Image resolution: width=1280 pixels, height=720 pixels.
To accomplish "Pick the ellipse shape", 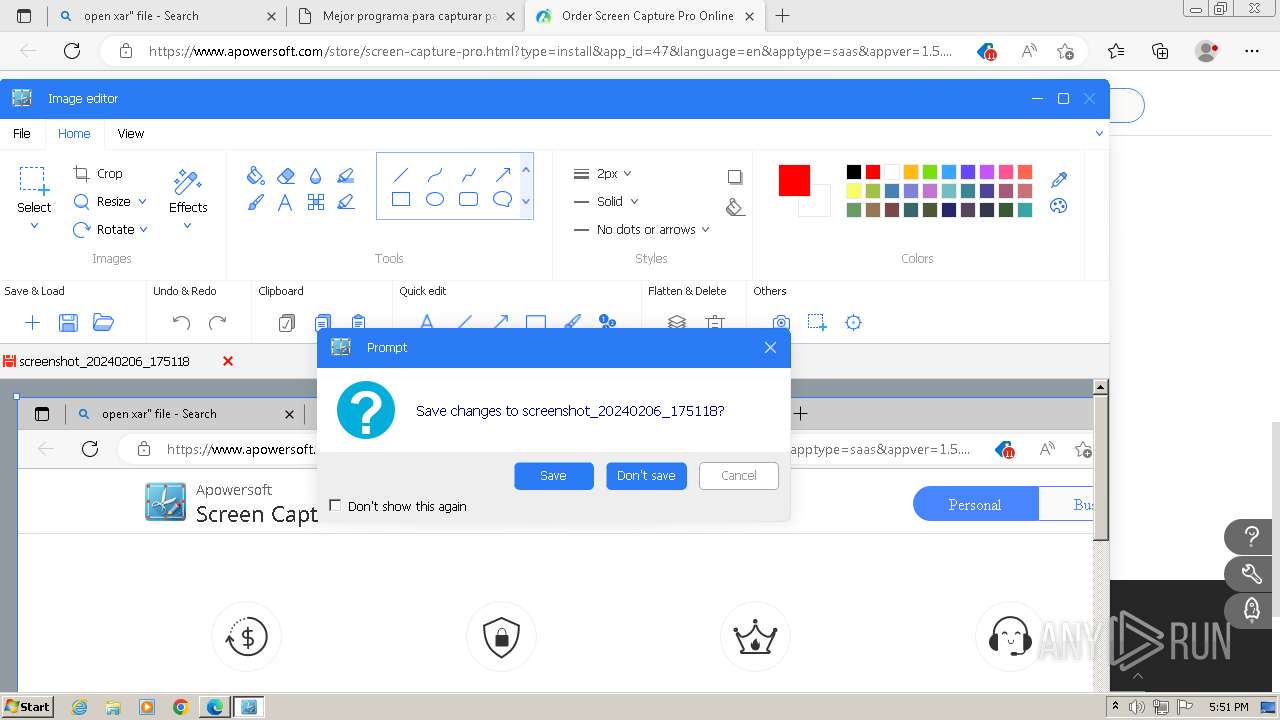I will point(435,199).
